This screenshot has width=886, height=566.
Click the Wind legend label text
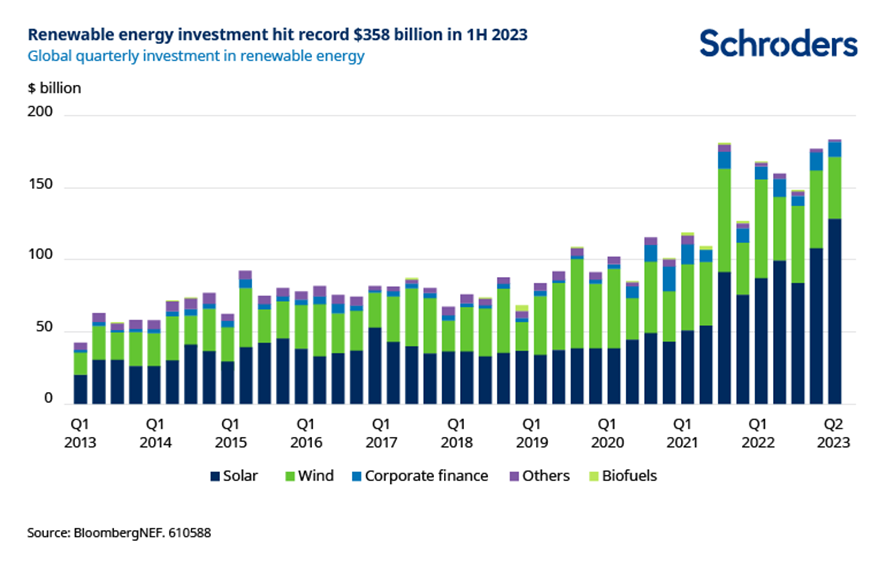(x=316, y=476)
